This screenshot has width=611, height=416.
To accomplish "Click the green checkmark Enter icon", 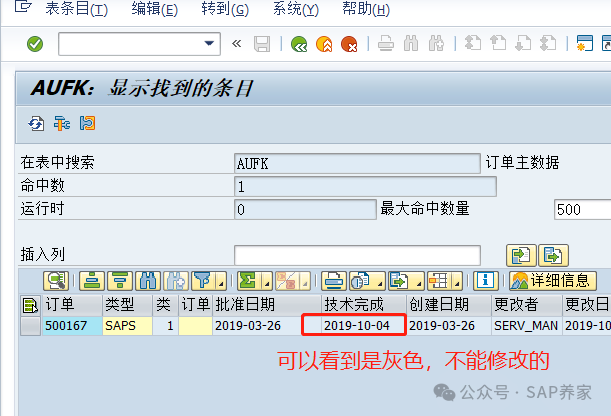I will [35, 44].
